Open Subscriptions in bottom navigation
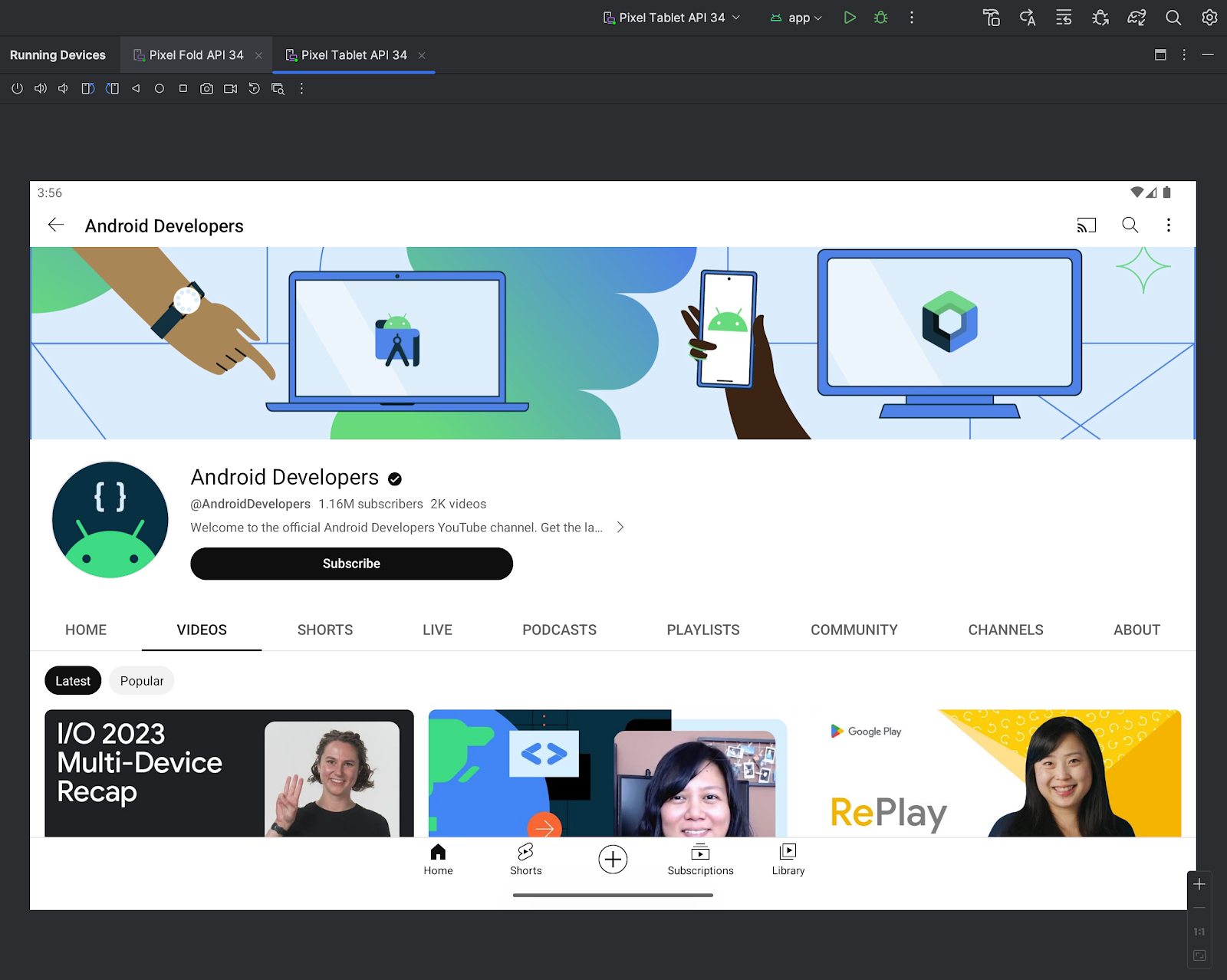 pyautogui.click(x=701, y=860)
